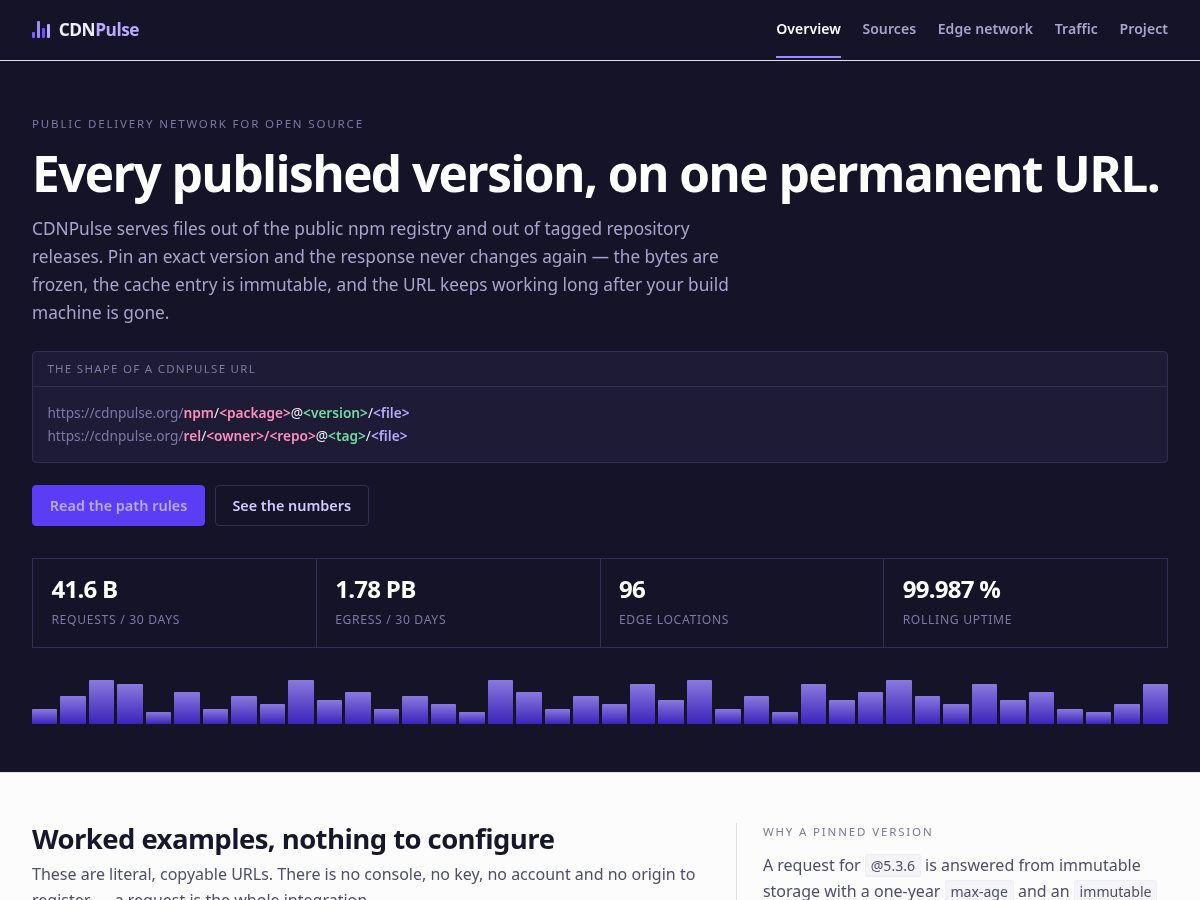Image resolution: width=1200 pixels, height=900 pixels.
Task: Click the EDGE LOCATIONS label
Action: pyautogui.click(x=674, y=619)
